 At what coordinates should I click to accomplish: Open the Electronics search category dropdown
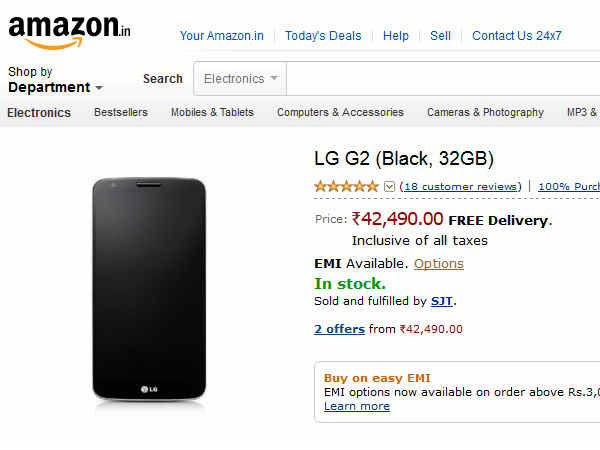(241, 78)
